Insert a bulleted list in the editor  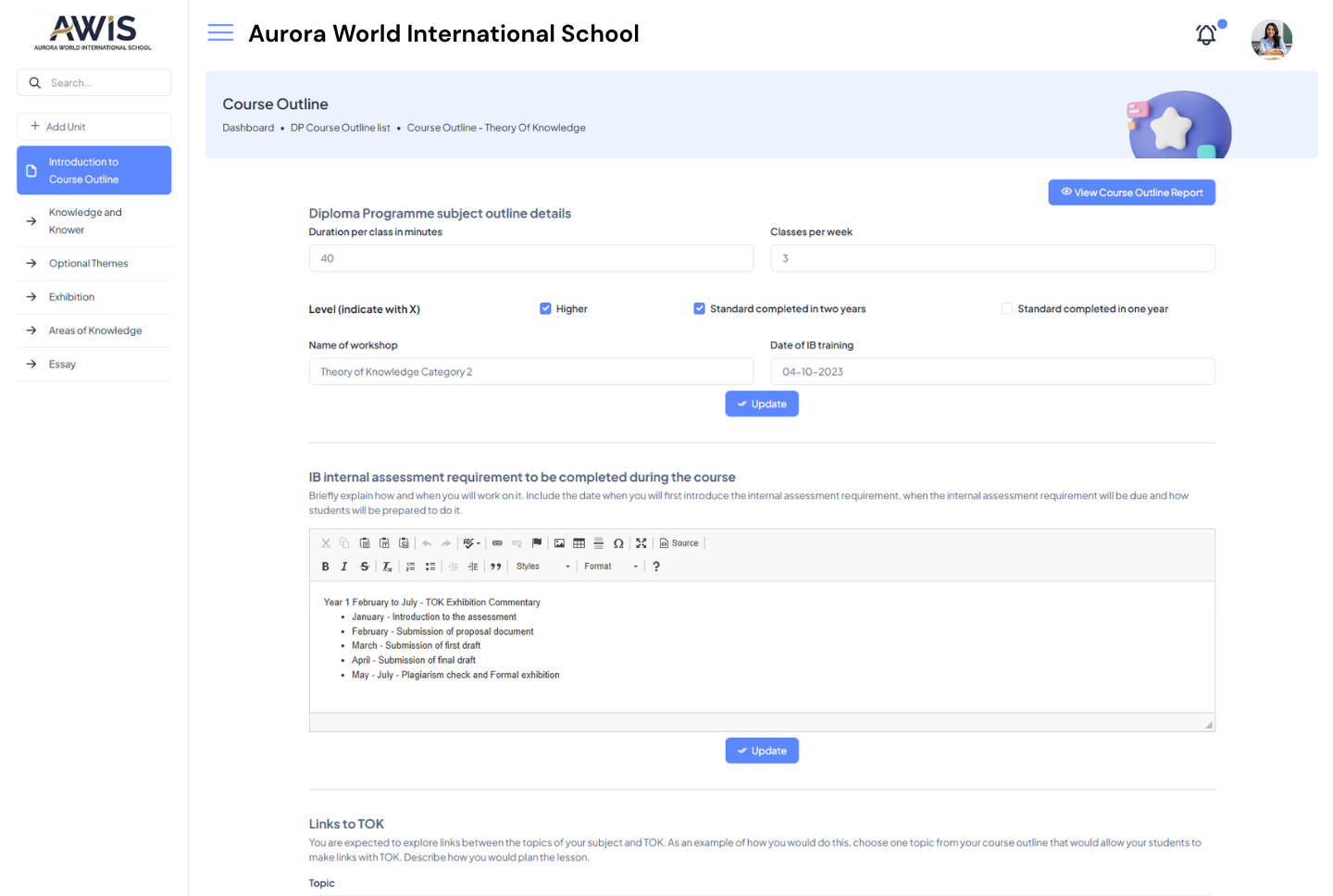(x=430, y=566)
